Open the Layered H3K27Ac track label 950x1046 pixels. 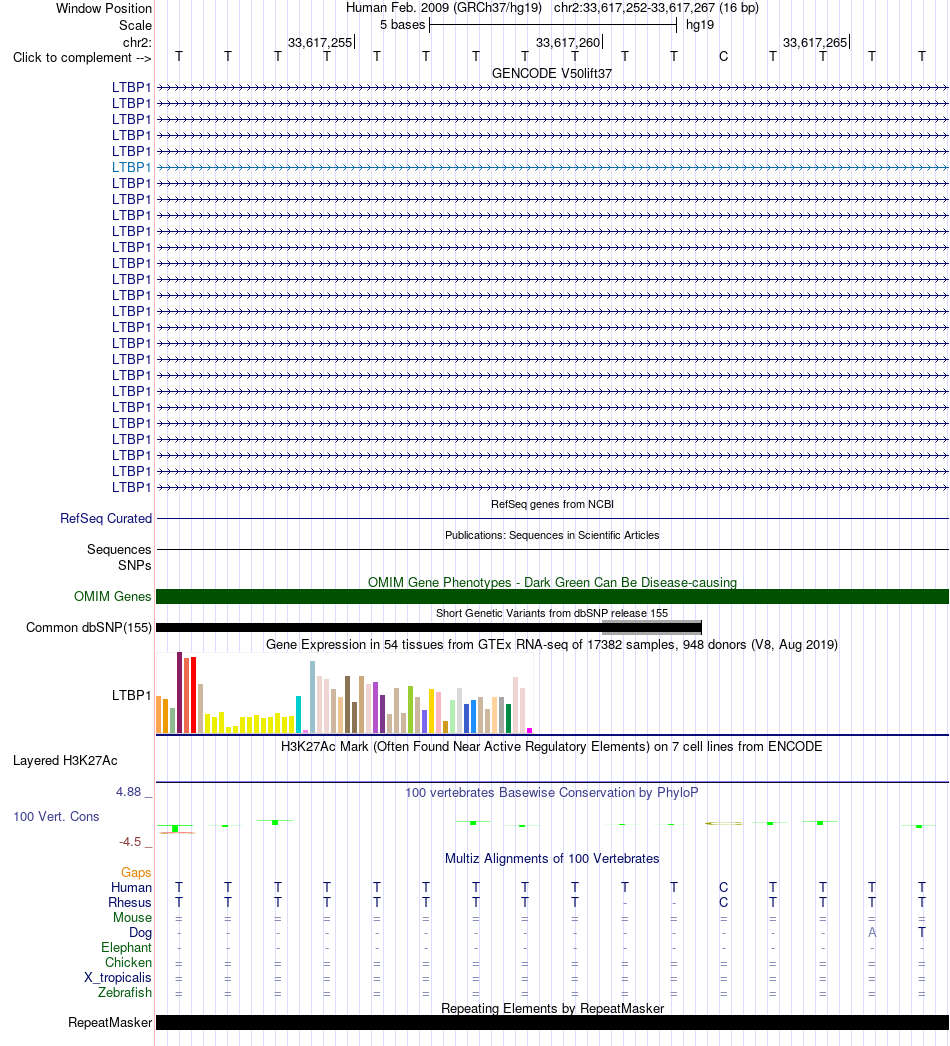65,760
